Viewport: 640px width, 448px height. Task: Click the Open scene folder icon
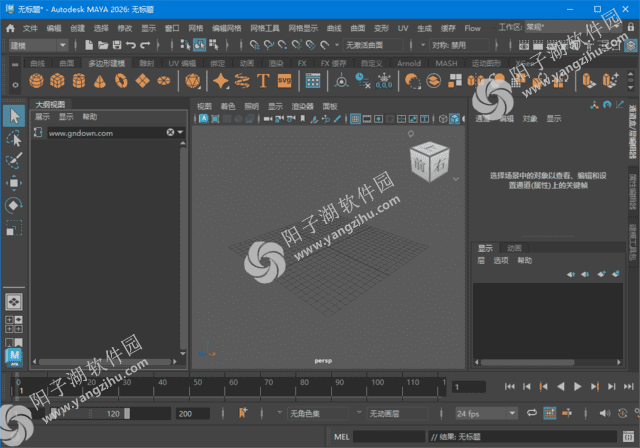click(x=103, y=45)
